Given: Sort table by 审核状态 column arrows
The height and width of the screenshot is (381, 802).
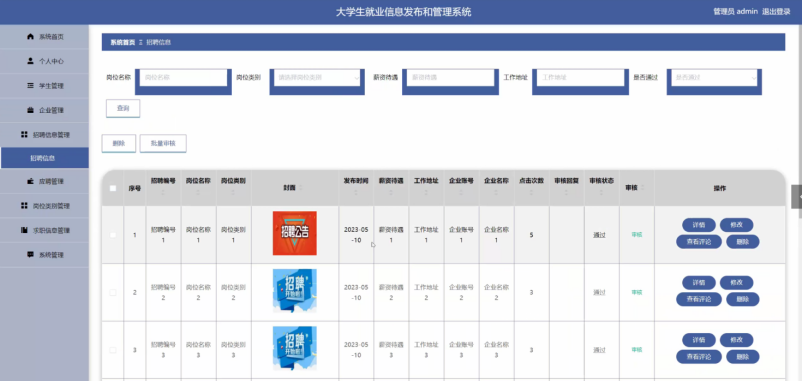Looking at the screenshot, I should pyautogui.click(x=602, y=193).
